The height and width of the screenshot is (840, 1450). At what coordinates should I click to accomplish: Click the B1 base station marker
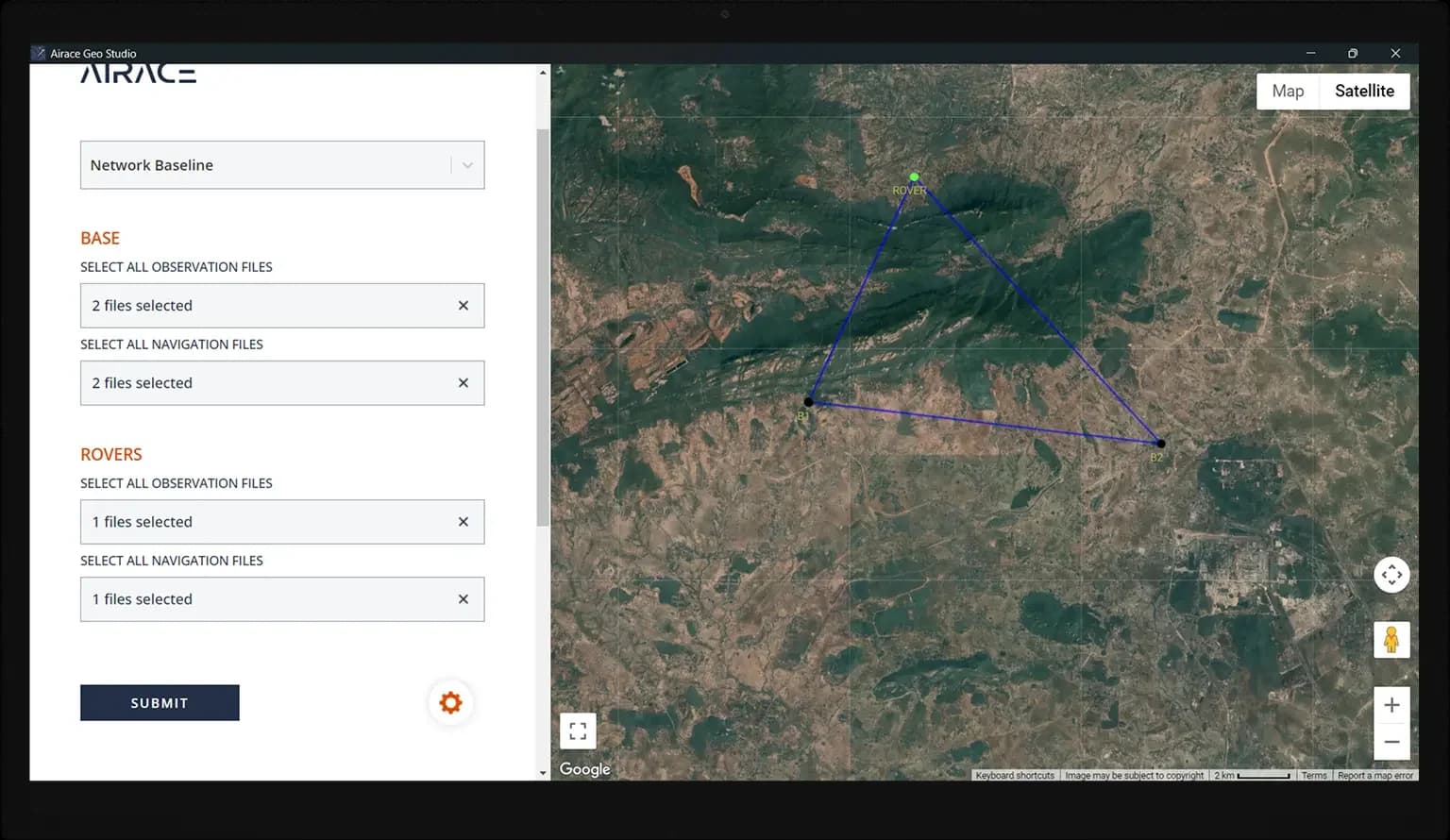(809, 402)
